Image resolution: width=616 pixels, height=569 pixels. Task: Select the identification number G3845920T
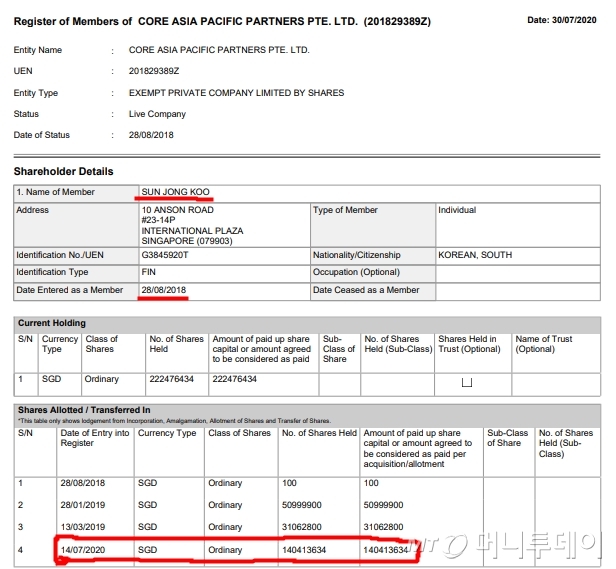click(x=165, y=255)
